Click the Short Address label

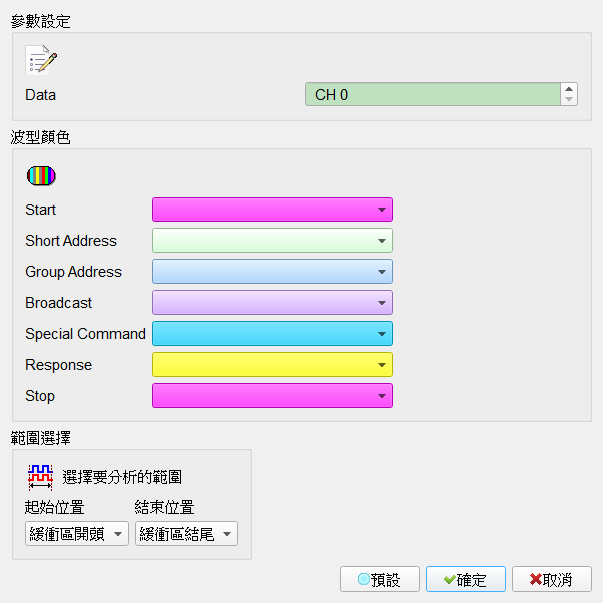(x=71, y=241)
